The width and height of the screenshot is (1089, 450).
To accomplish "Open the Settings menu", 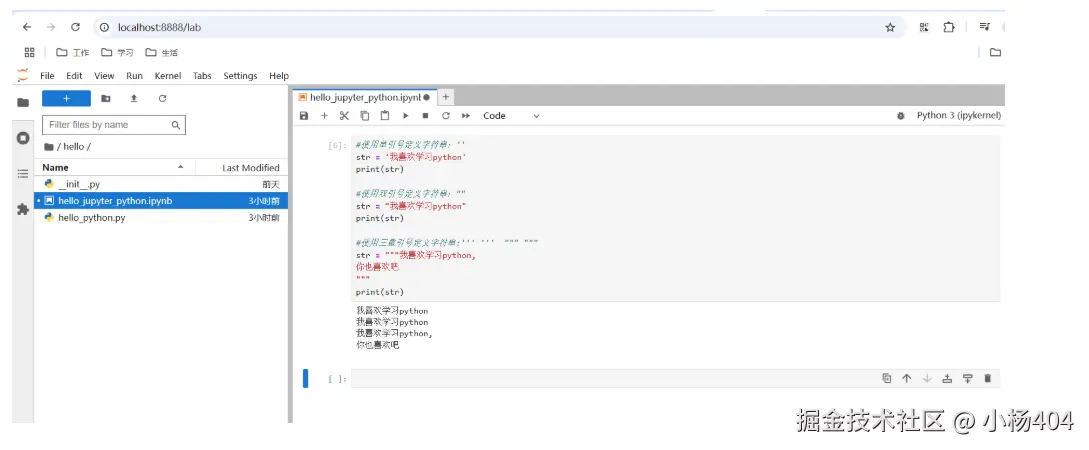I will pyautogui.click(x=240, y=76).
